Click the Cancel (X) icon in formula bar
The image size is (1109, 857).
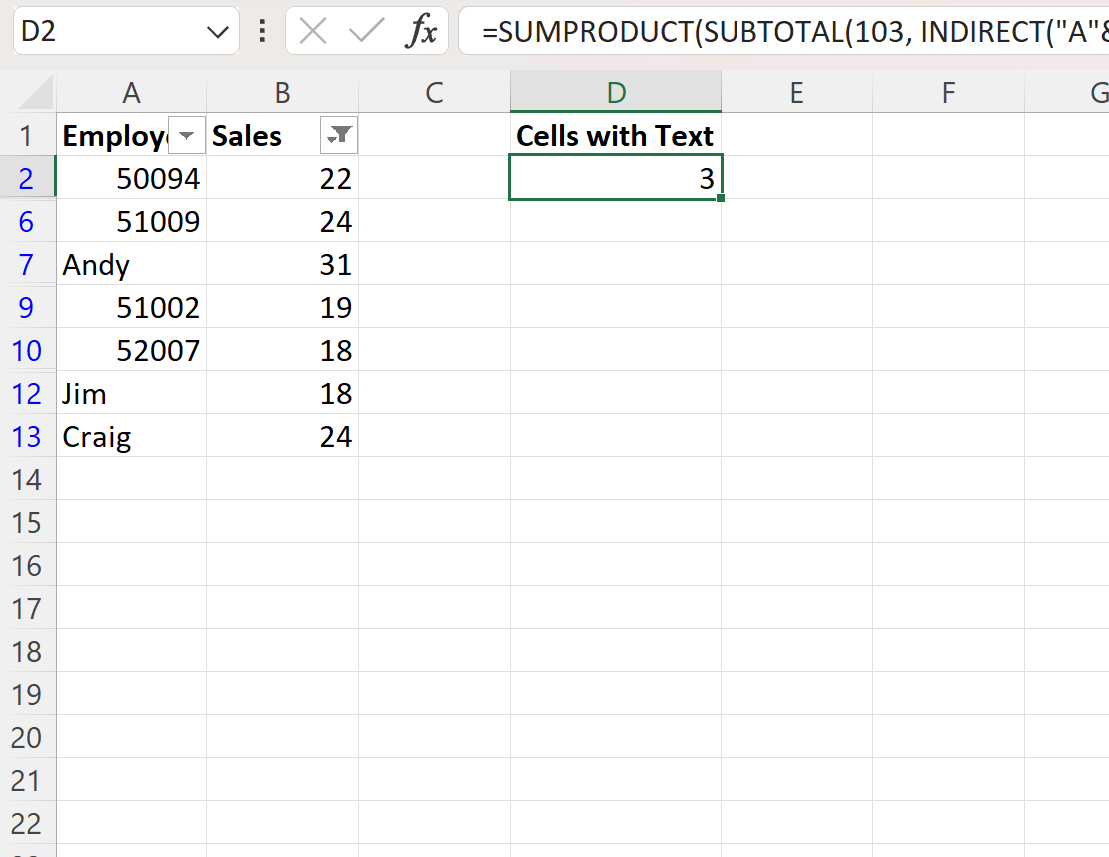(x=312, y=31)
